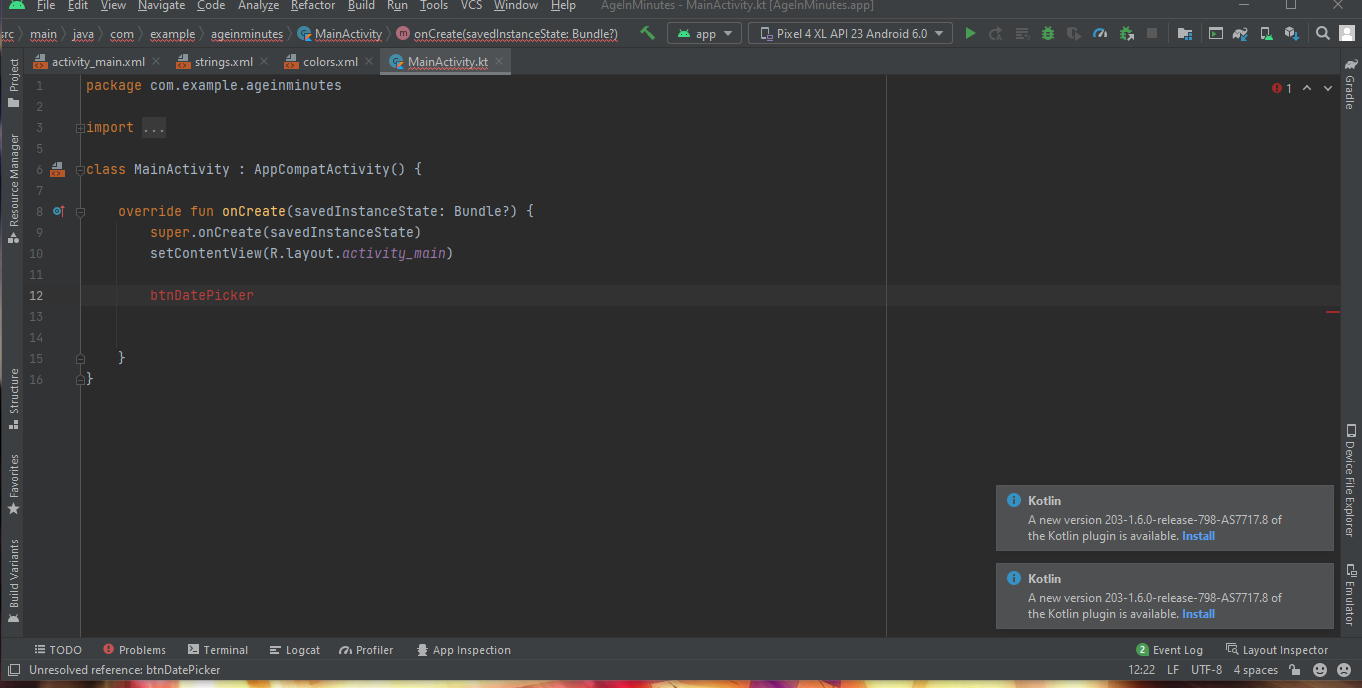This screenshot has height=688, width=1362.
Task: Click the Apply Code Changes icon
Action: tap(1022, 33)
